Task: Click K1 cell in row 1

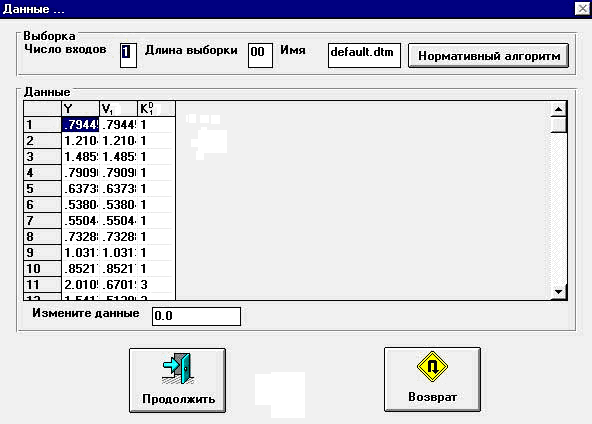Action: 156,125
